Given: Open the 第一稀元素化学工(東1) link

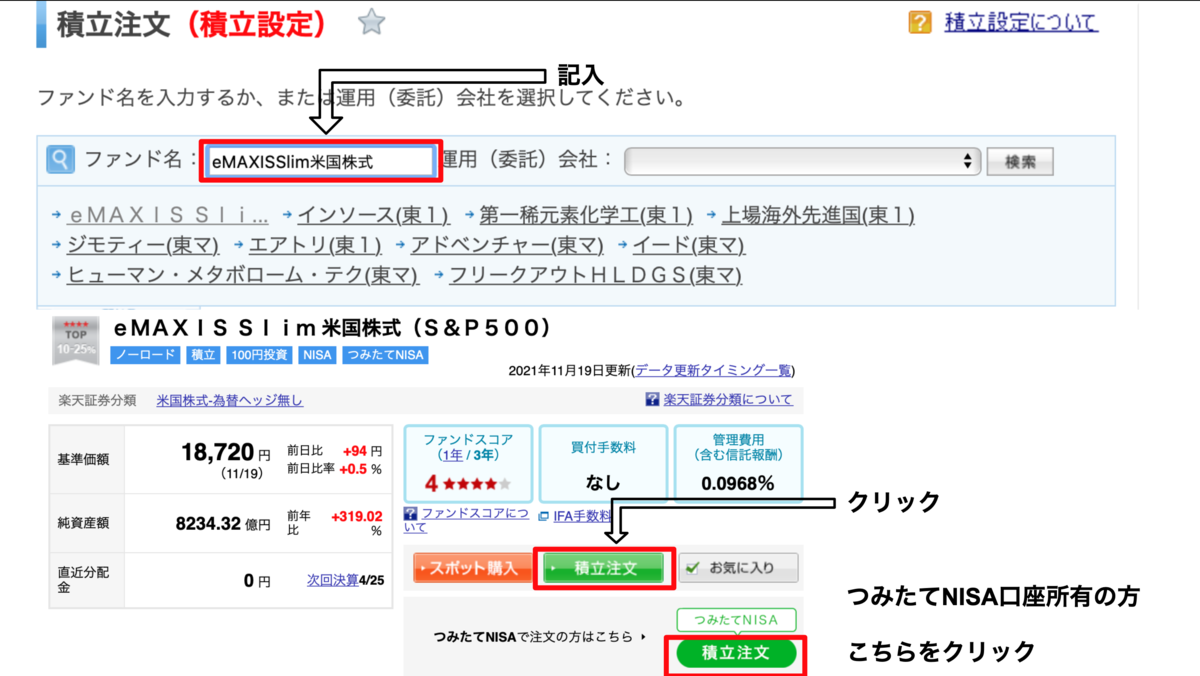Looking at the screenshot, I should coord(586,215).
